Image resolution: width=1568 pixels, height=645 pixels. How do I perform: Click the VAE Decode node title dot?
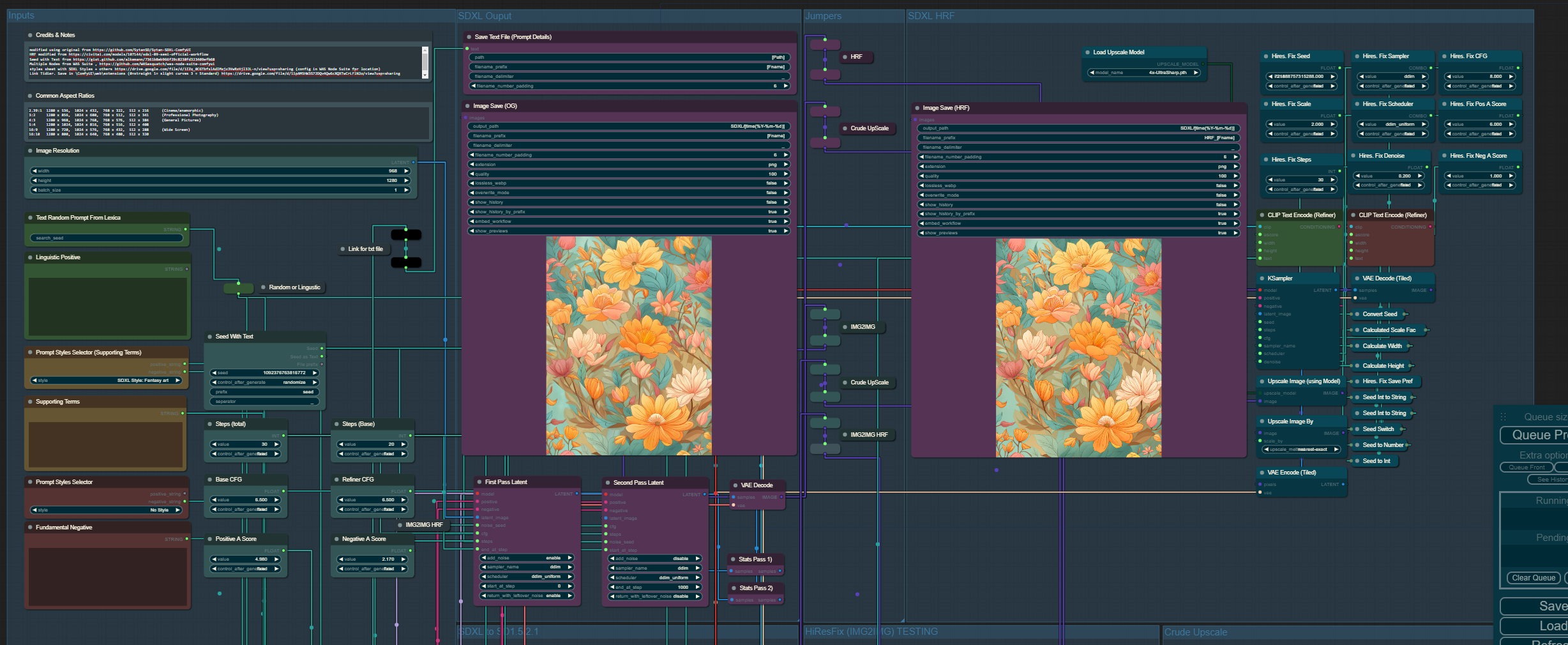coord(735,485)
